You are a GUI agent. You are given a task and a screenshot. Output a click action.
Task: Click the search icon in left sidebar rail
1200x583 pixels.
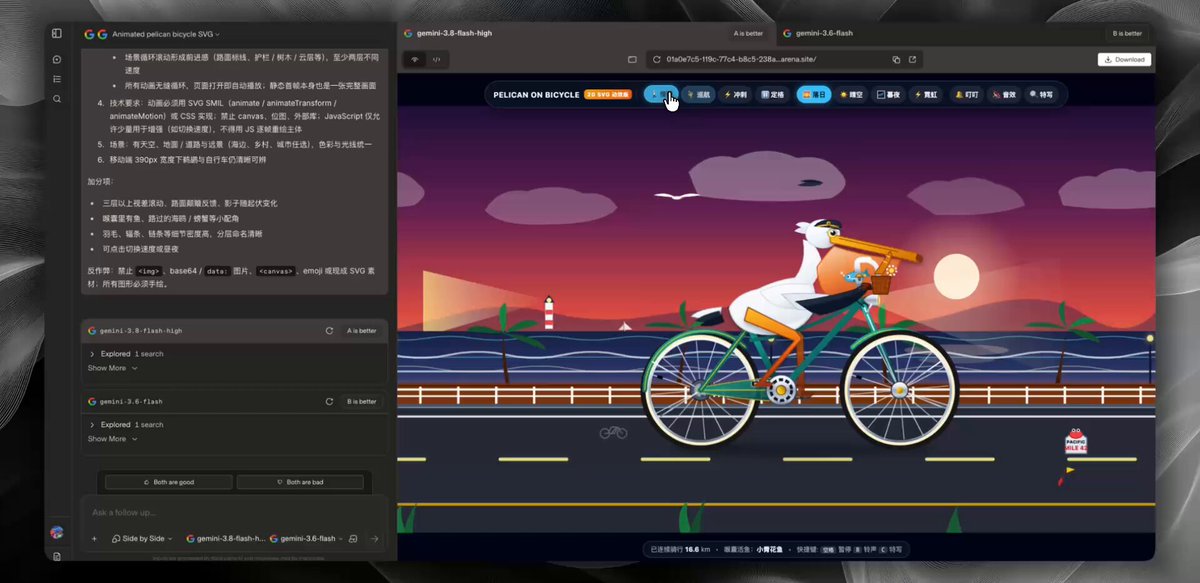pos(57,98)
